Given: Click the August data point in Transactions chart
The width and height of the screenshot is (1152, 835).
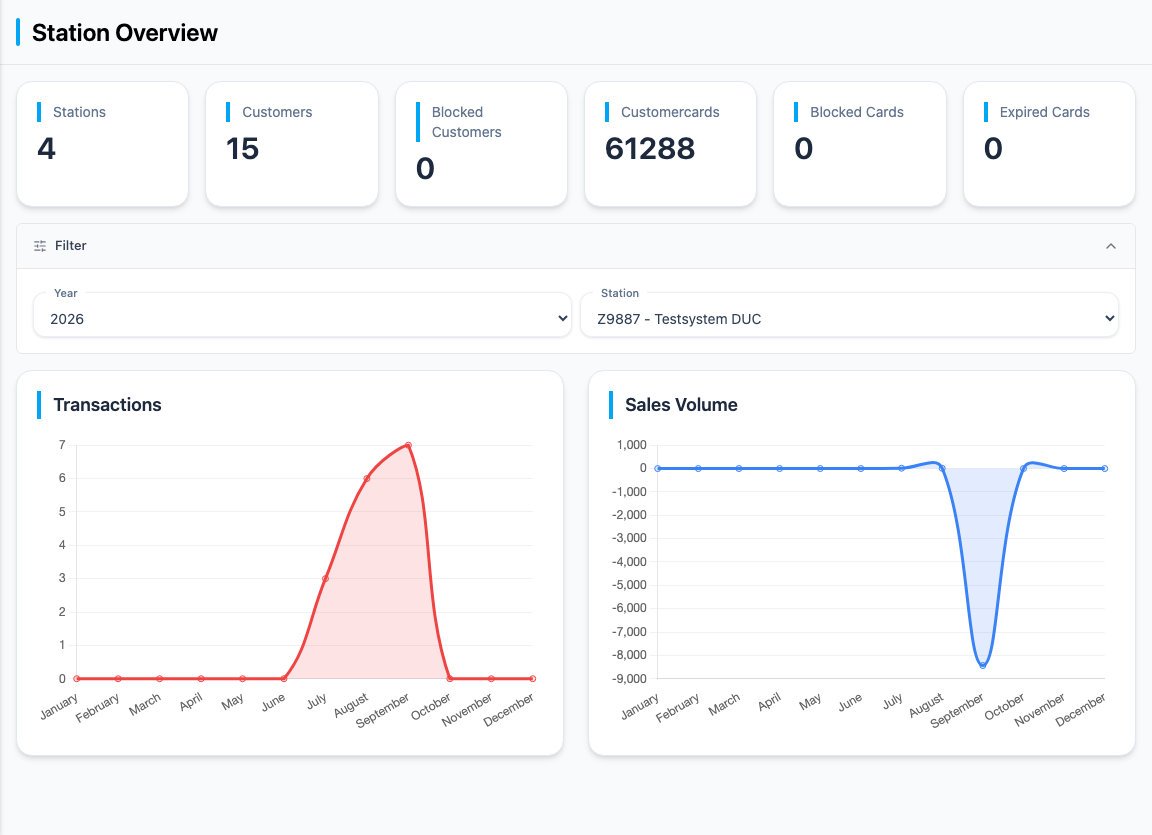Looking at the screenshot, I should [367, 478].
